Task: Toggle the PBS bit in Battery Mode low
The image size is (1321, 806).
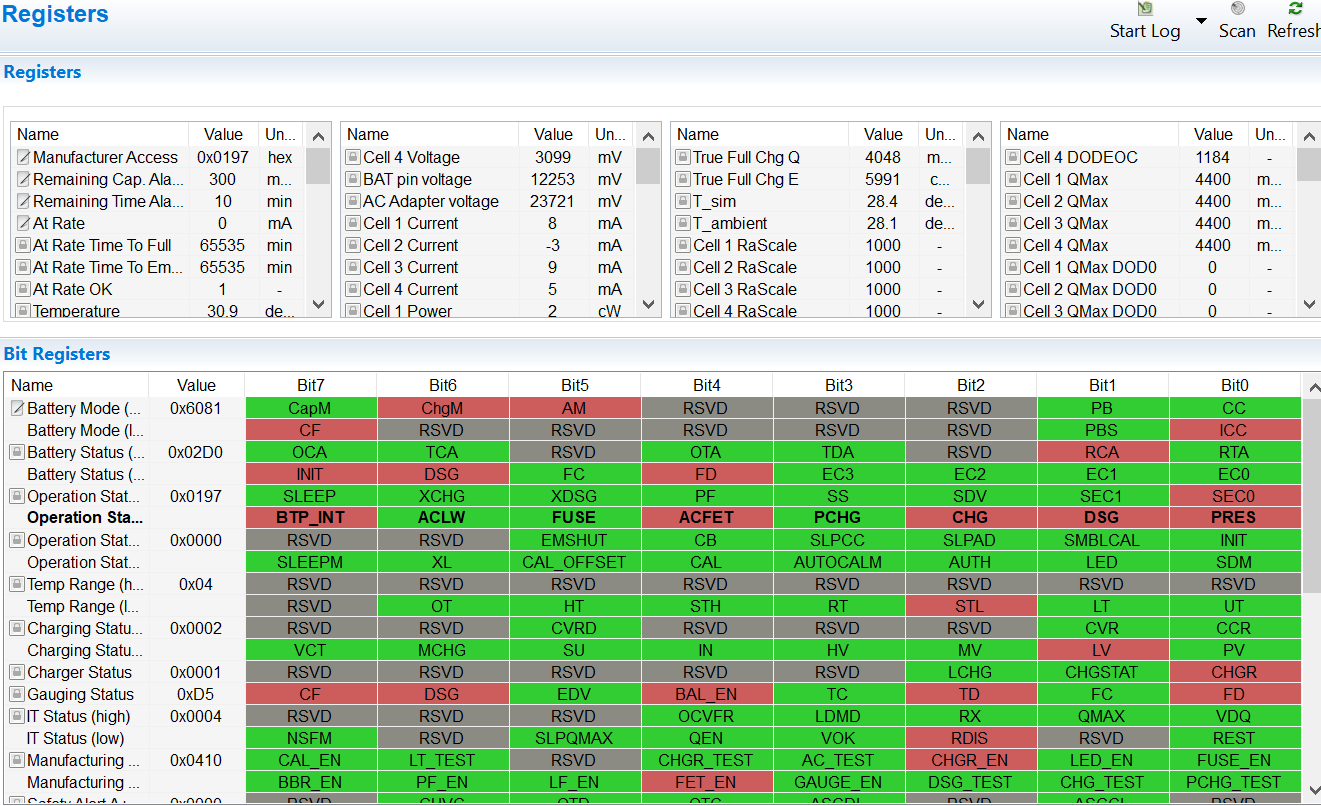Action: click(x=1103, y=430)
